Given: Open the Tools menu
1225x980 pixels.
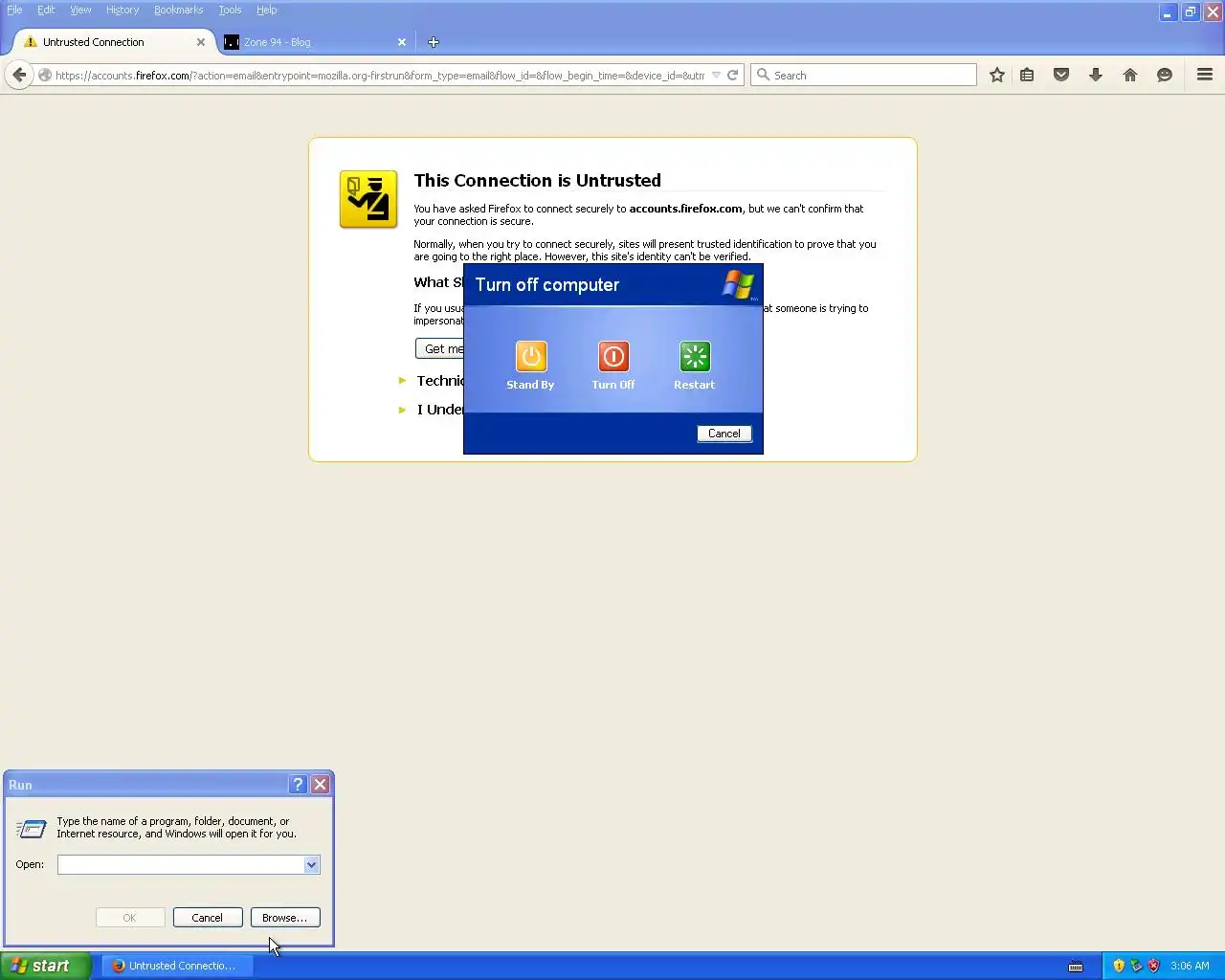Looking at the screenshot, I should 230,10.
